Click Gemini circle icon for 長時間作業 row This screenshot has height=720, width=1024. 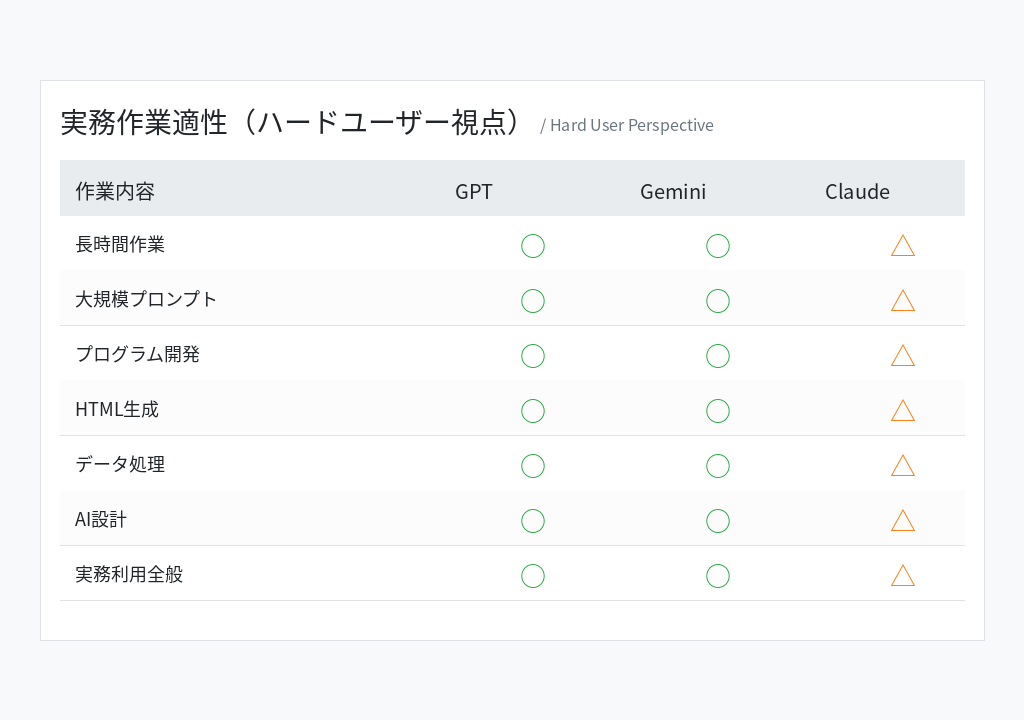718,246
